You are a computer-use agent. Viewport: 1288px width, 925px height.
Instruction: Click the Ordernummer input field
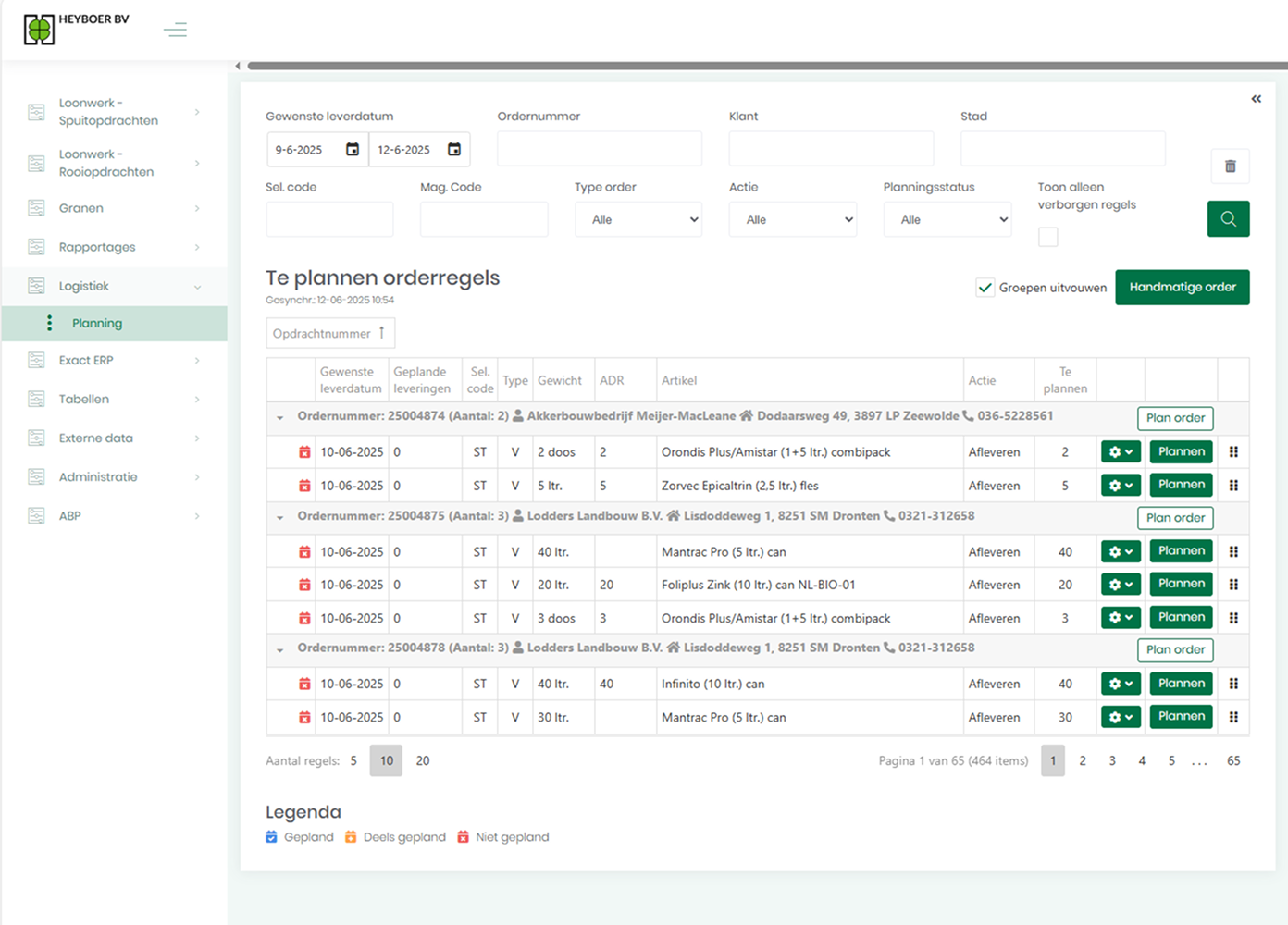point(599,149)
